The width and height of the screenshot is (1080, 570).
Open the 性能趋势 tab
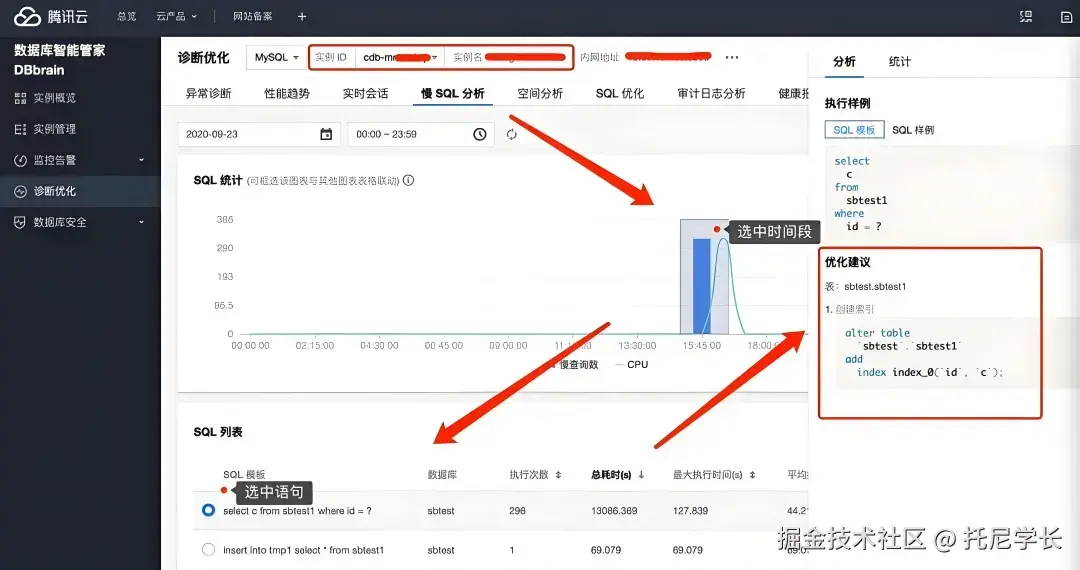[x=287, y=94]
